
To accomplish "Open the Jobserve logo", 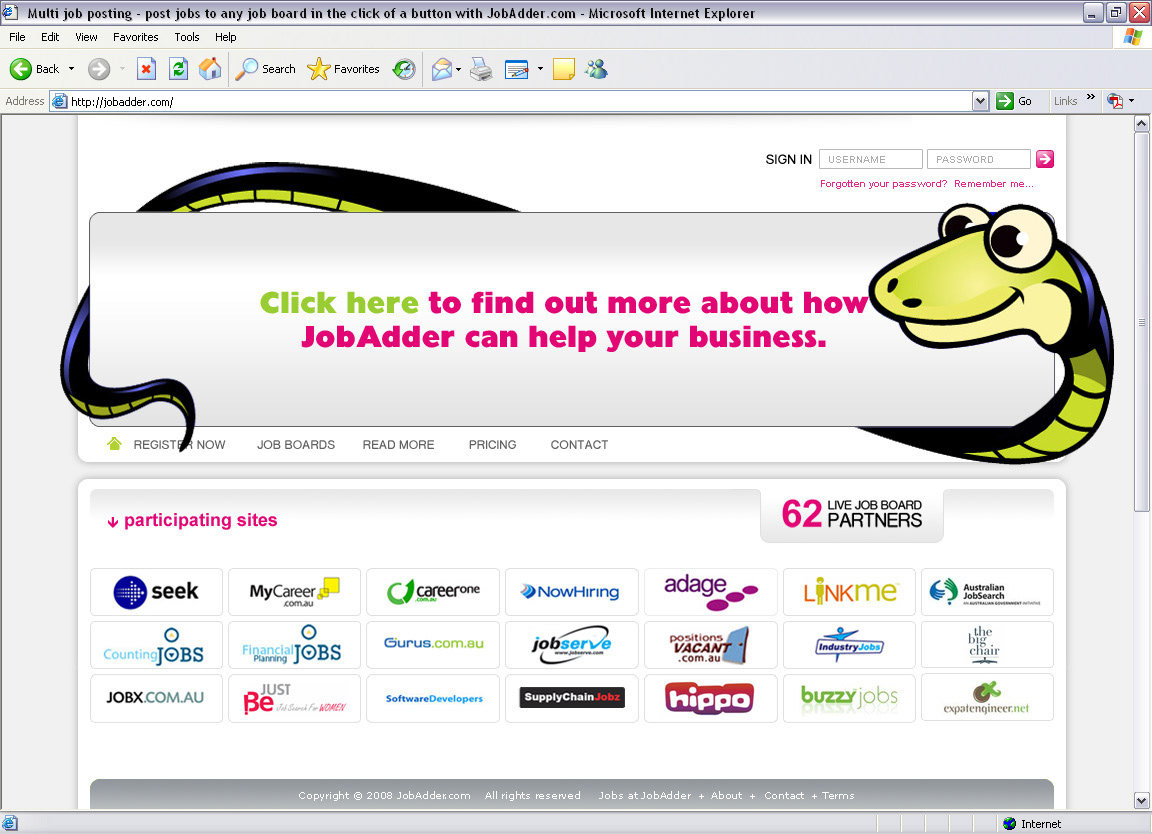I will pyautogui.click(x=572, y=645).
